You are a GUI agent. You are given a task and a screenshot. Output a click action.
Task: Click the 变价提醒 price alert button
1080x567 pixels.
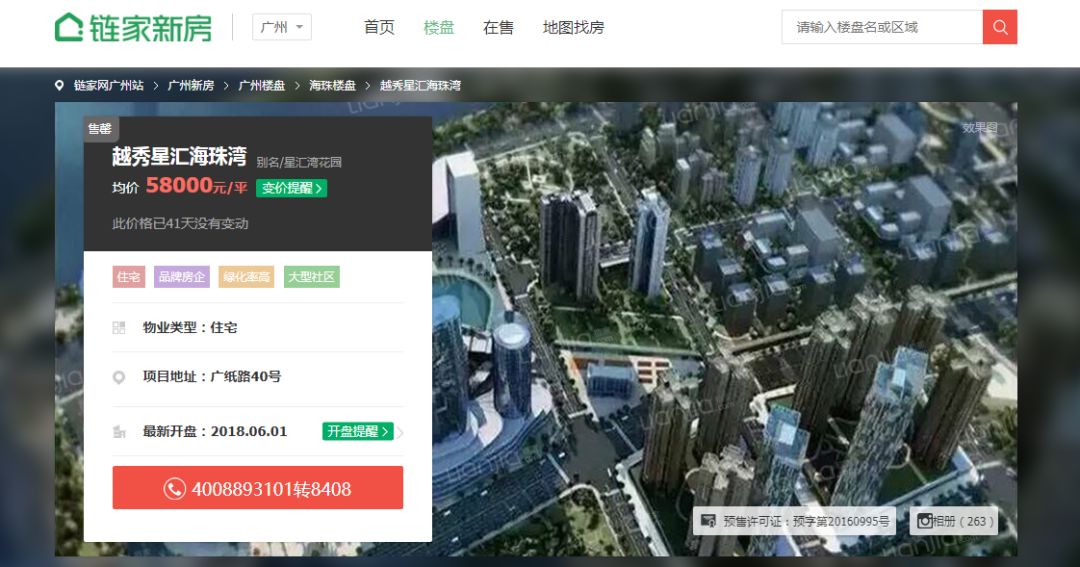tap(291, 188)
